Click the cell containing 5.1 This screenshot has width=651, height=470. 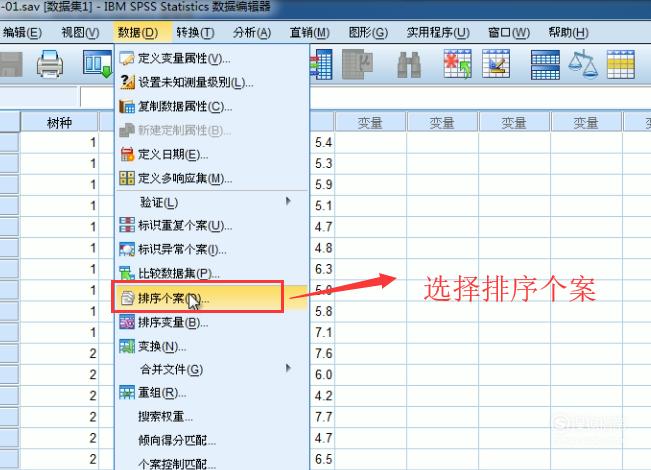322,206
